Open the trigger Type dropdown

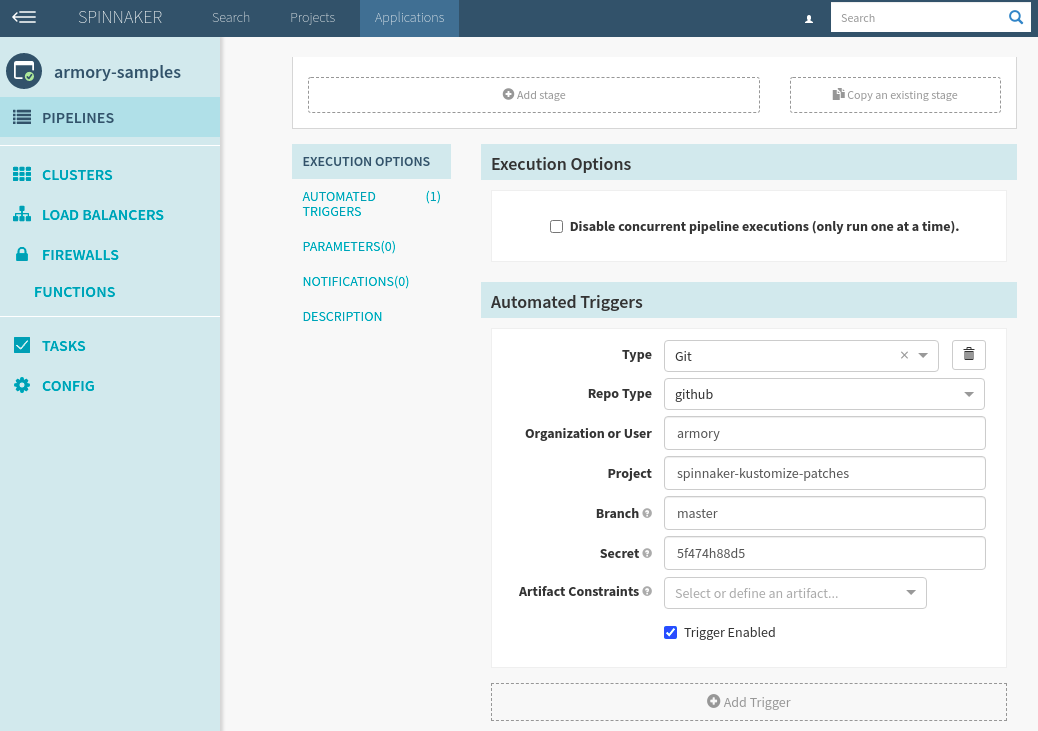coord(923,355)
